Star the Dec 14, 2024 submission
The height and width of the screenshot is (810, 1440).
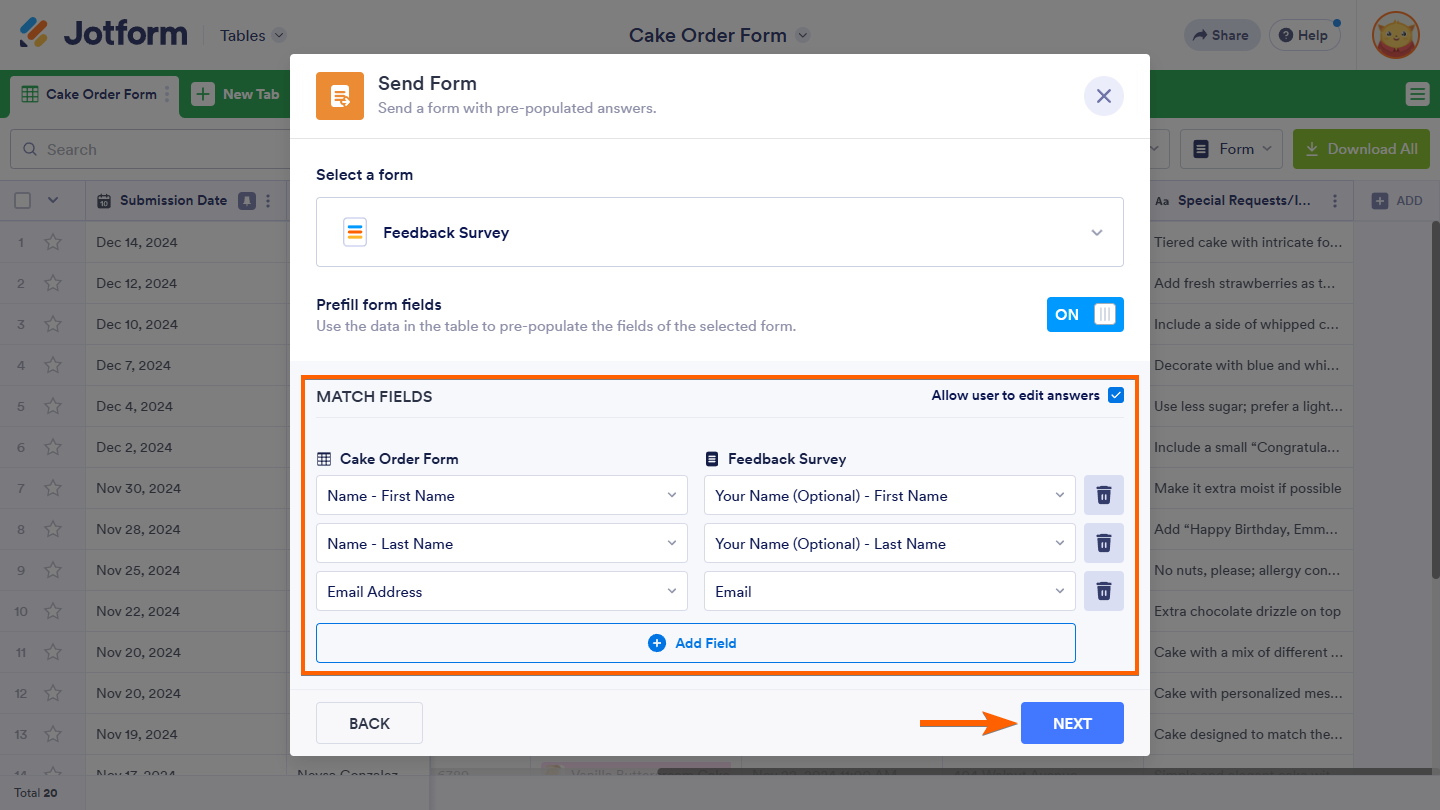(x=53, y=242)
